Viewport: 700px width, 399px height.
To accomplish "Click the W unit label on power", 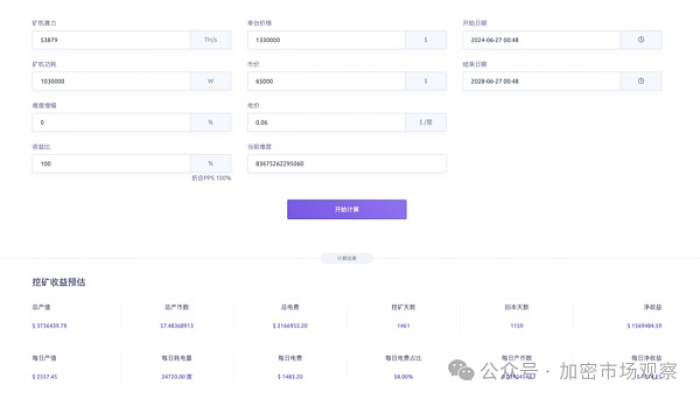I will point(211,81).
